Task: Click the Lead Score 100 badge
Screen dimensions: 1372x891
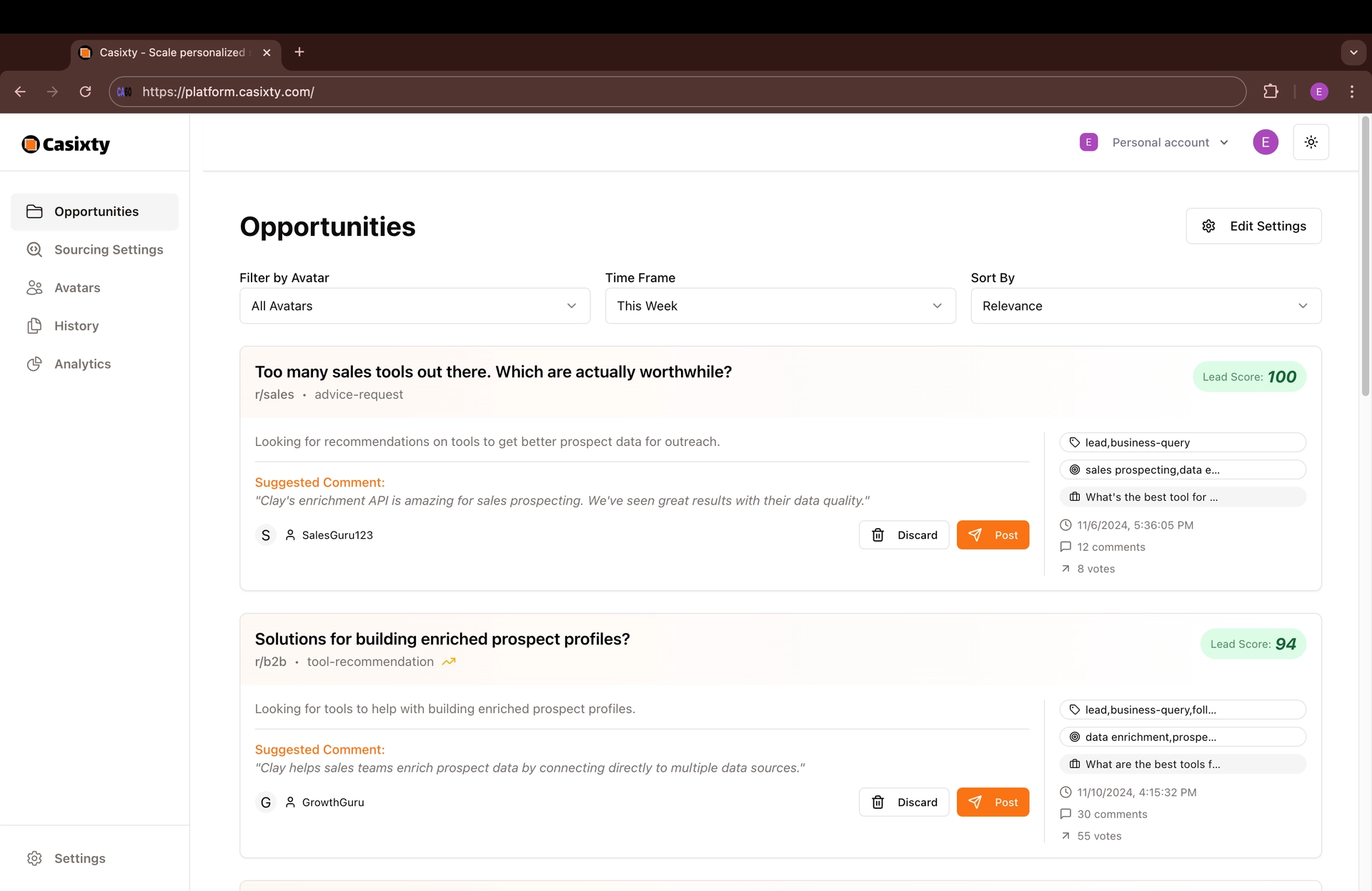Action: click(x=1249, y=377)
